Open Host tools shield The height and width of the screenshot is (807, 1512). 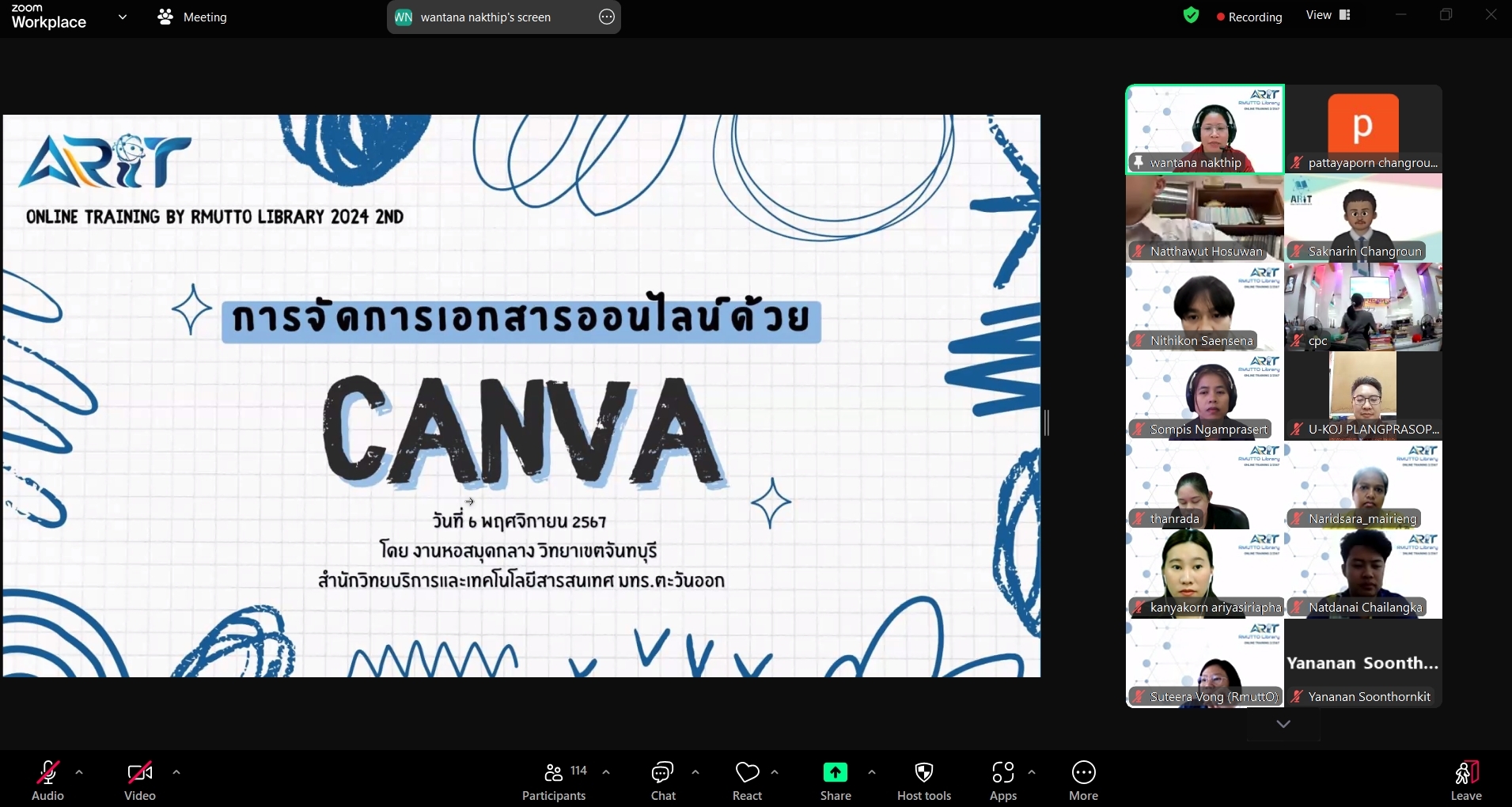[924, 780]
